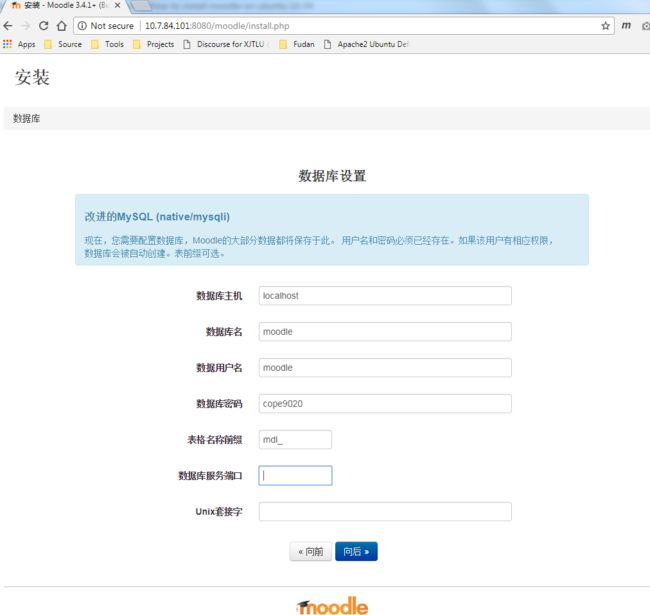This screenshot has height=615, width=650.
Task: Click the 数据库主机 label
Action: click(x=219, y=296)
